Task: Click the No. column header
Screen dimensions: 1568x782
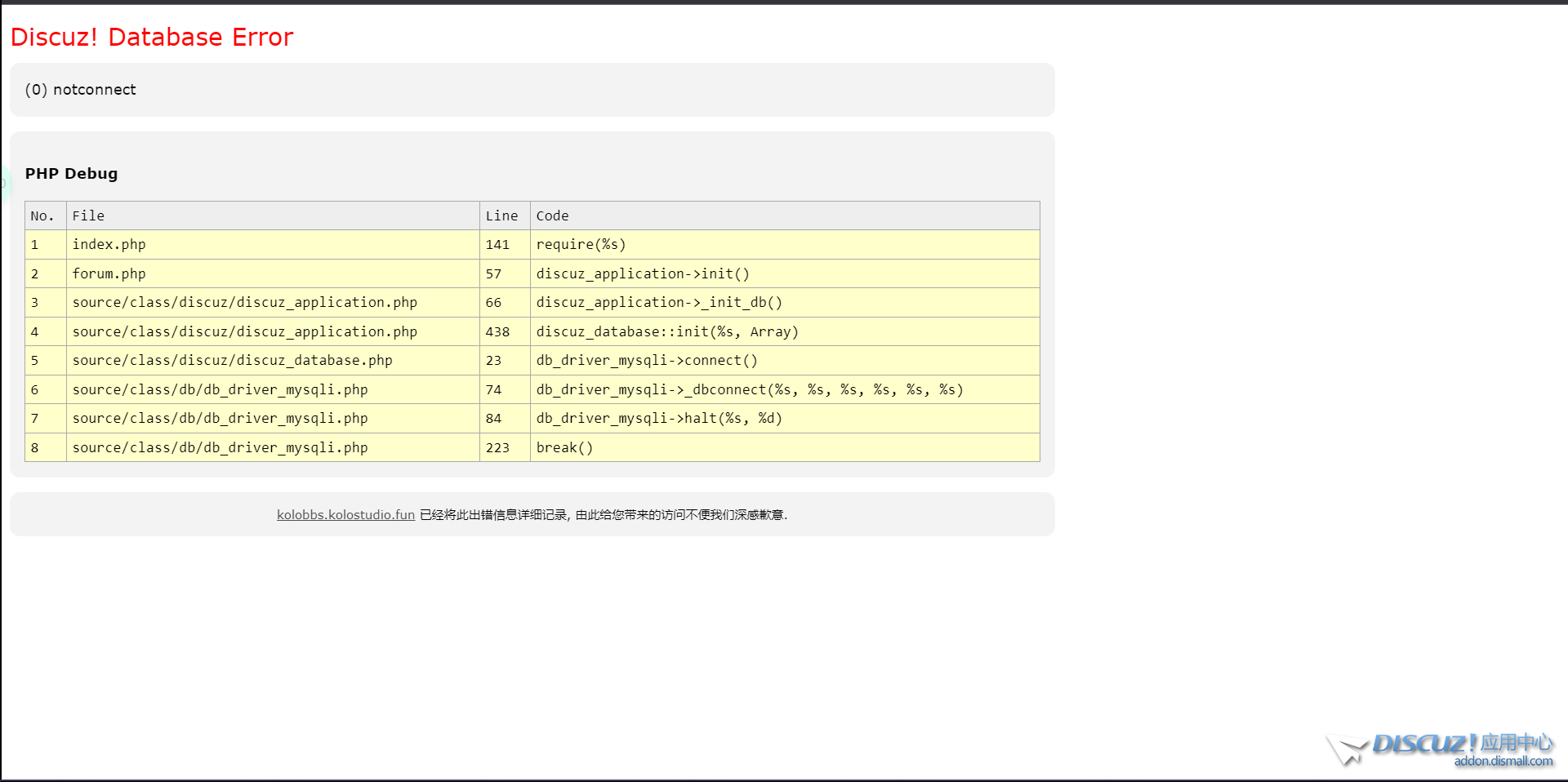Action: pos(42,216)
